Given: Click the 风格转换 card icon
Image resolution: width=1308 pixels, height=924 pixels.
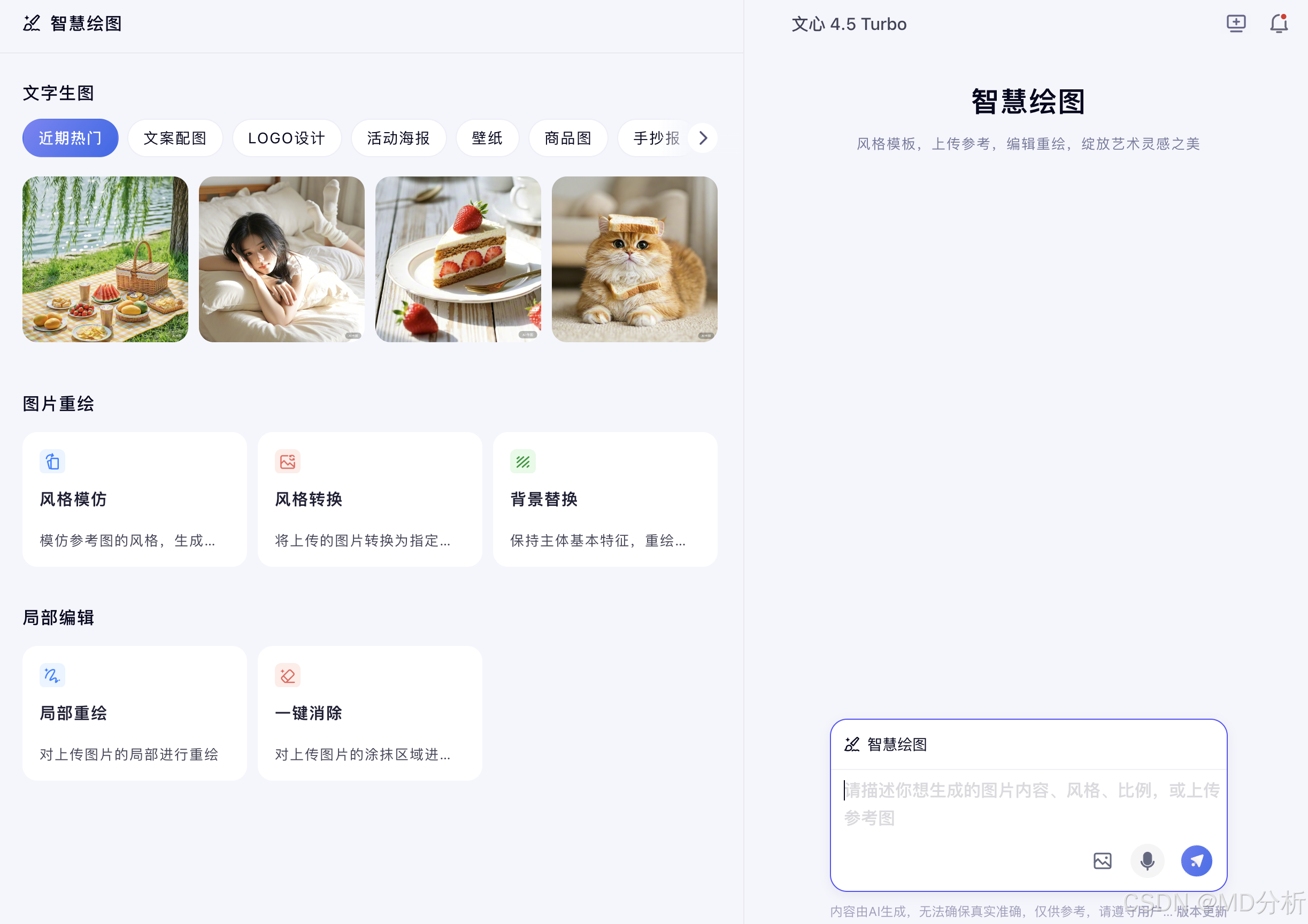Looking at the screenshot, I should pyautogui.click(x=288, y=461).
